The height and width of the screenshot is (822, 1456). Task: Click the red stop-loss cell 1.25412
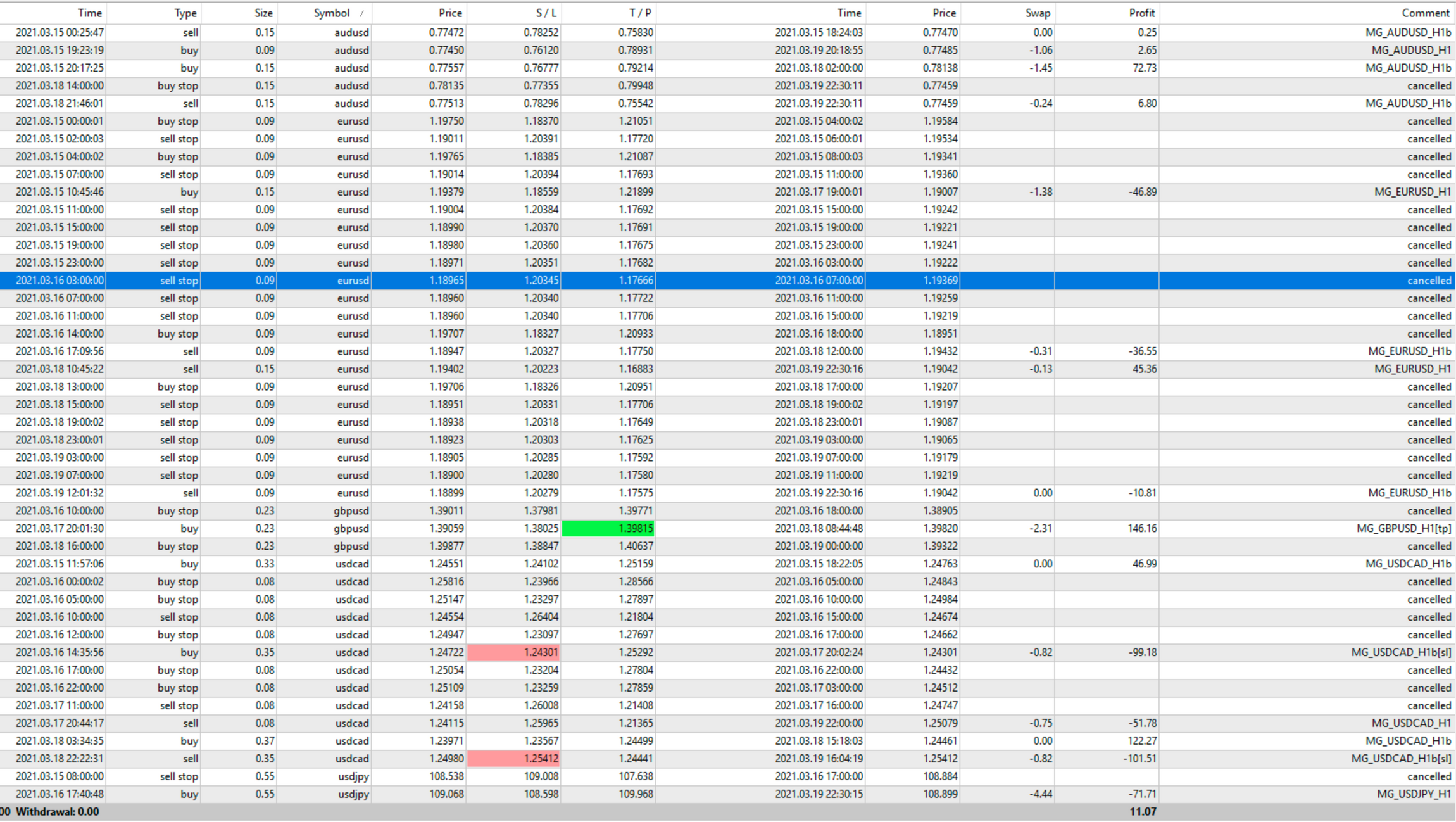pos(513,759)
